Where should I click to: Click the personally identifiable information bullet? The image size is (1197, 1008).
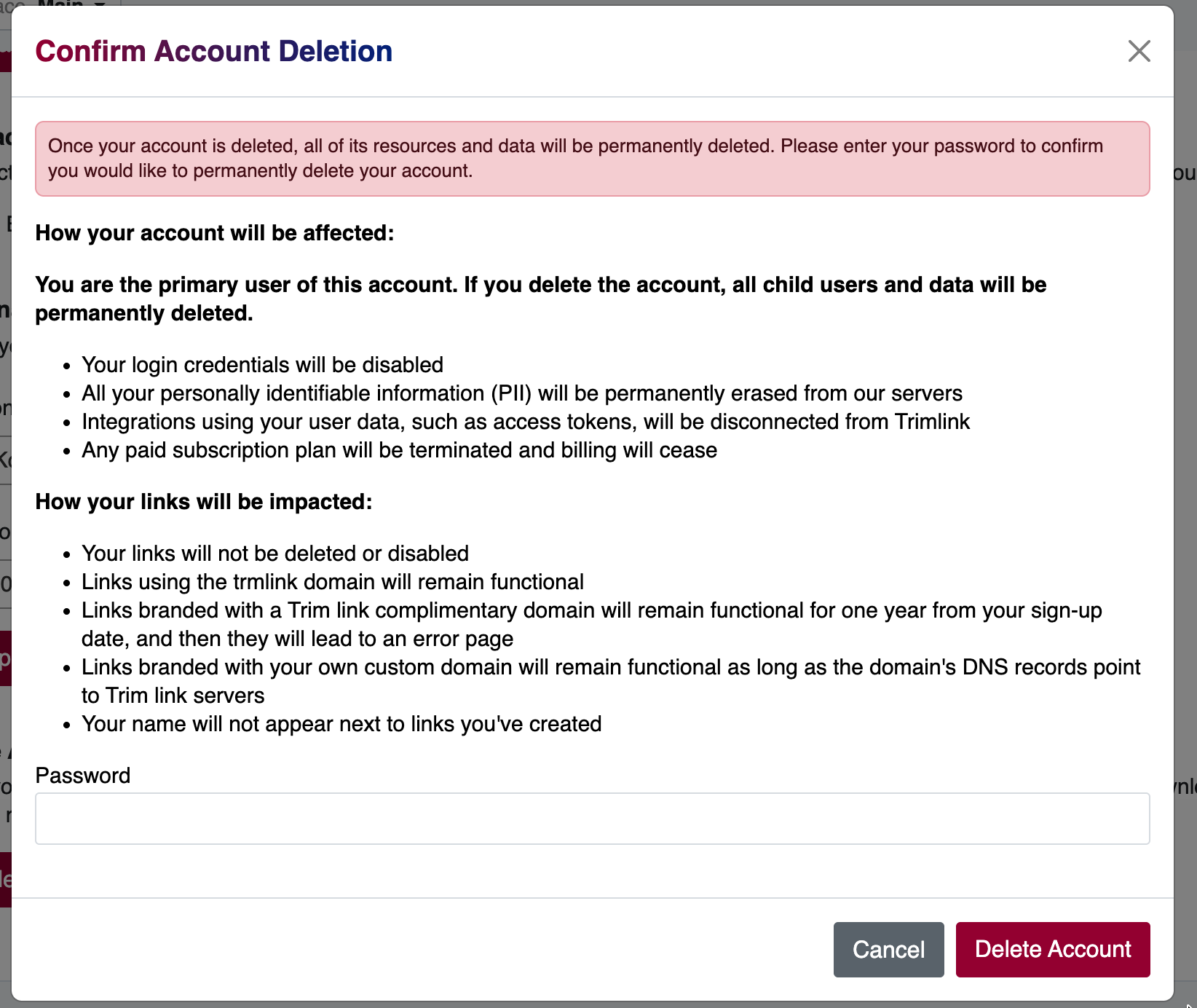pos(522,393)
